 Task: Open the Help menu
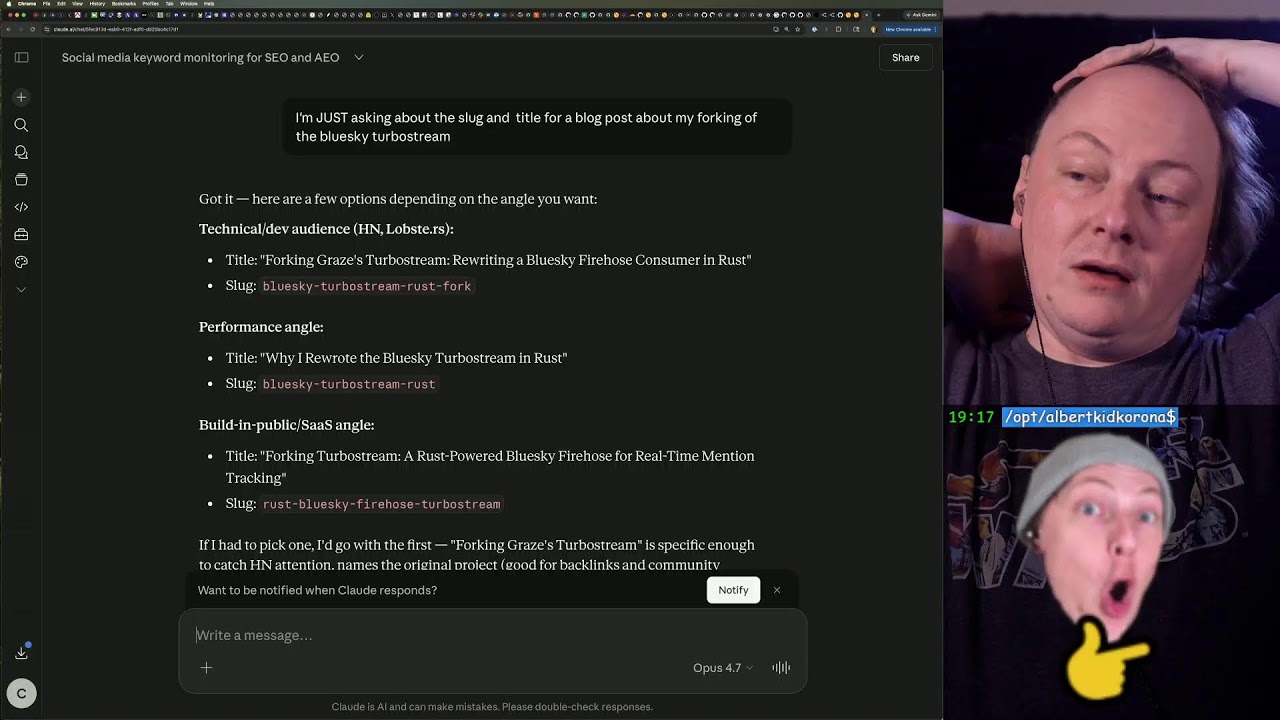(x=209, y=4)
